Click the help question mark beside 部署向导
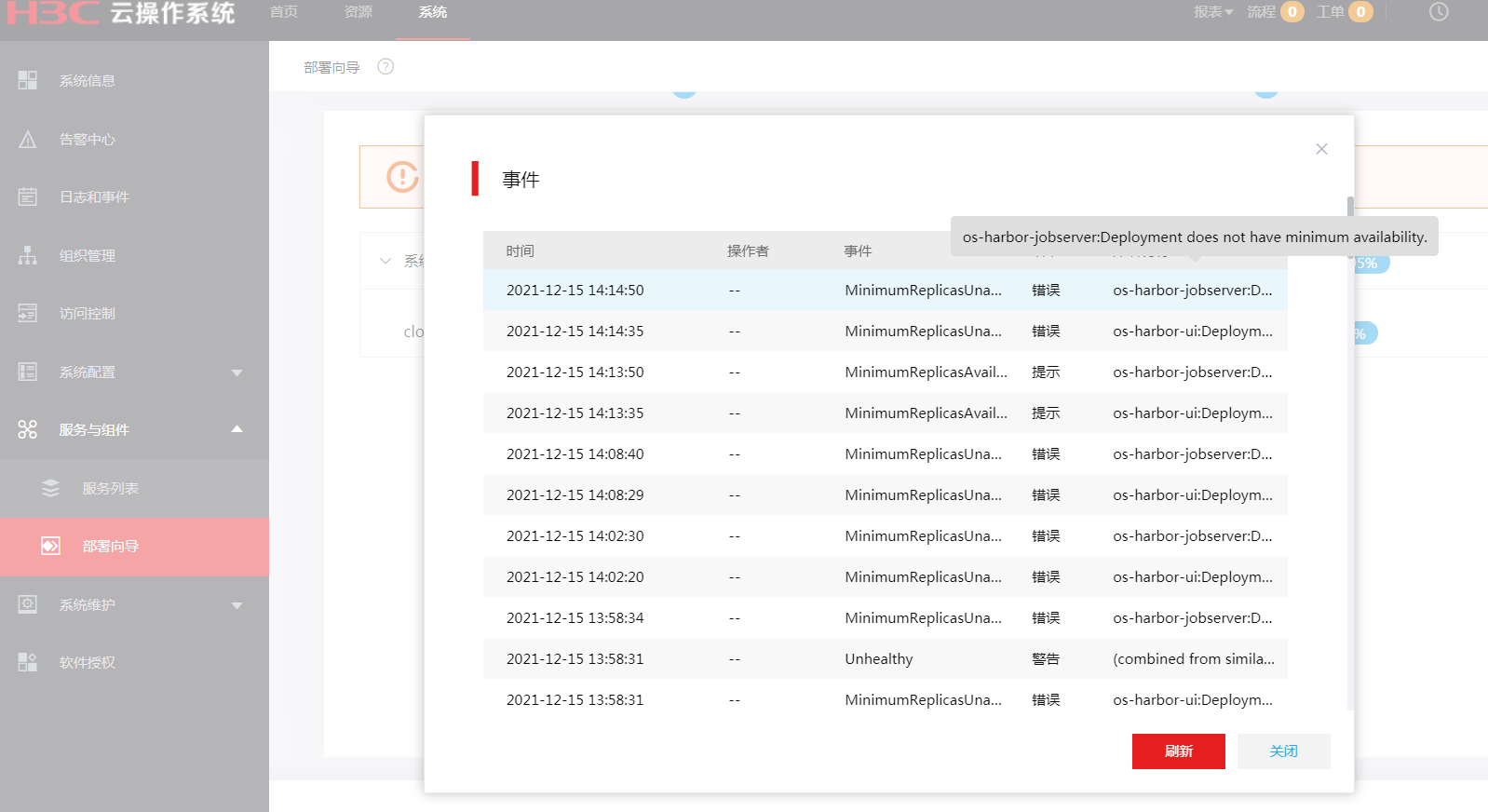Image resolution: width=1488 pixels, height=812 pixels. click(x=386, y=67)
